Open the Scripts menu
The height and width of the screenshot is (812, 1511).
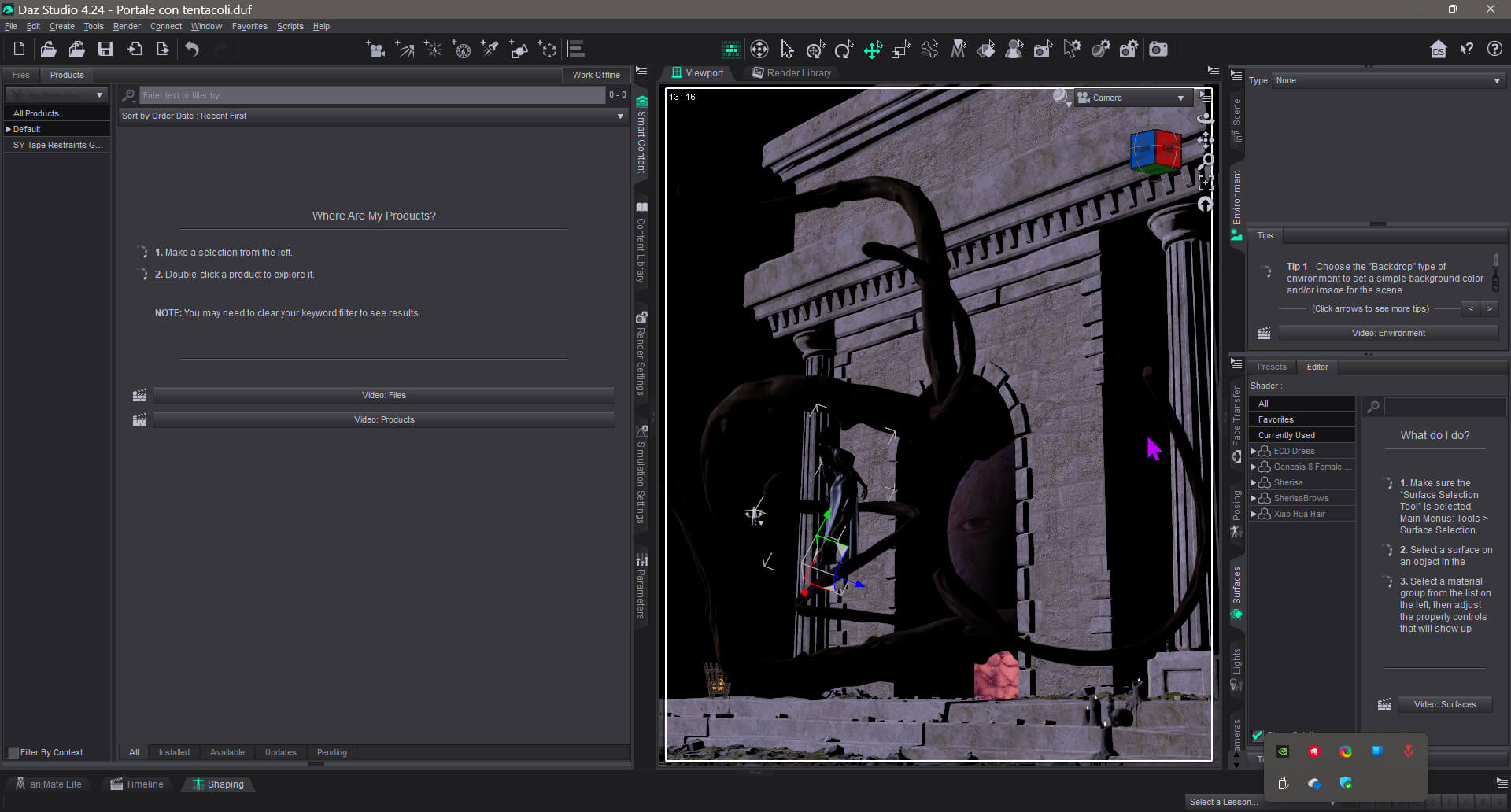point(290,26)
